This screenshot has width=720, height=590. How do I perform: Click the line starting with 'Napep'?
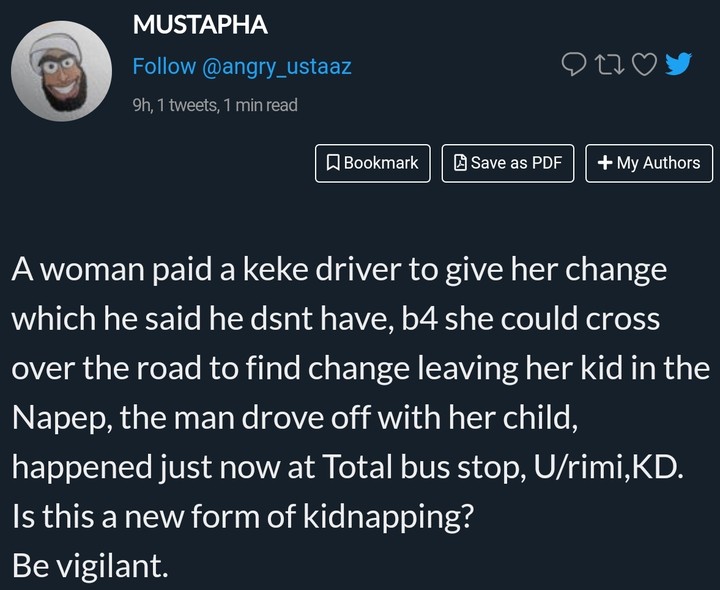coord(295,419)
